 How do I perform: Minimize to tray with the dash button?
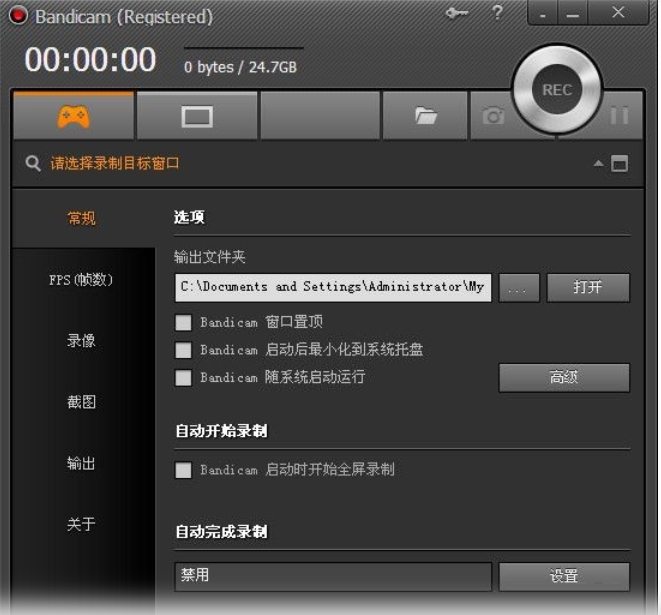tap(543, 13)
